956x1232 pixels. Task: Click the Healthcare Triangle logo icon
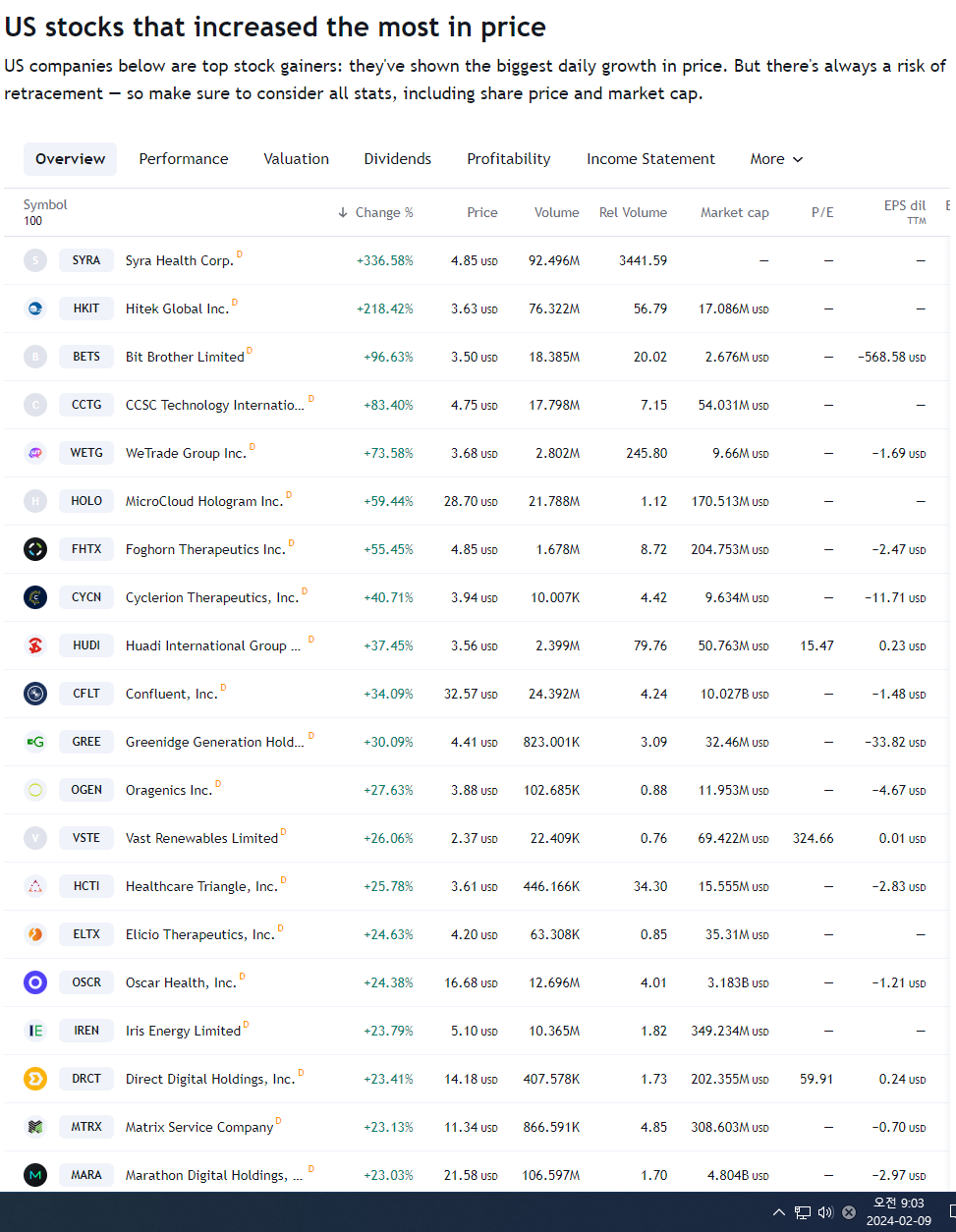(35, 886)
